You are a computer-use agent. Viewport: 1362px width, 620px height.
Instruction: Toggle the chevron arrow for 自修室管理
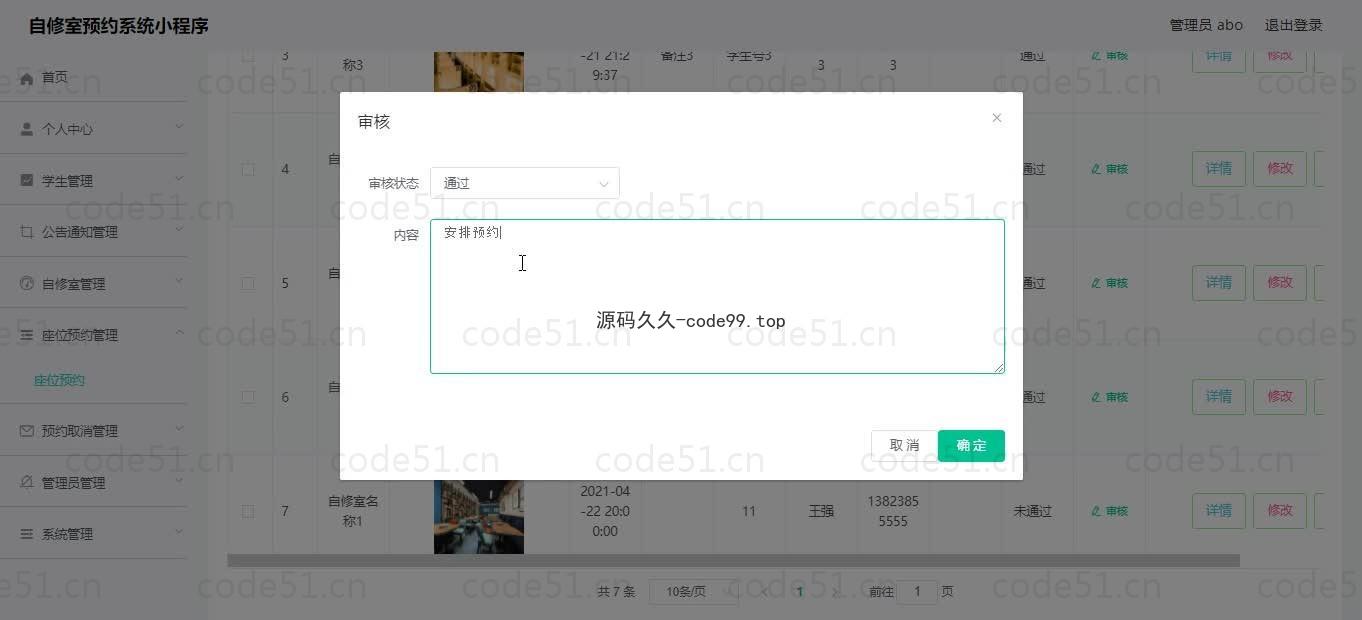[179, 282]
